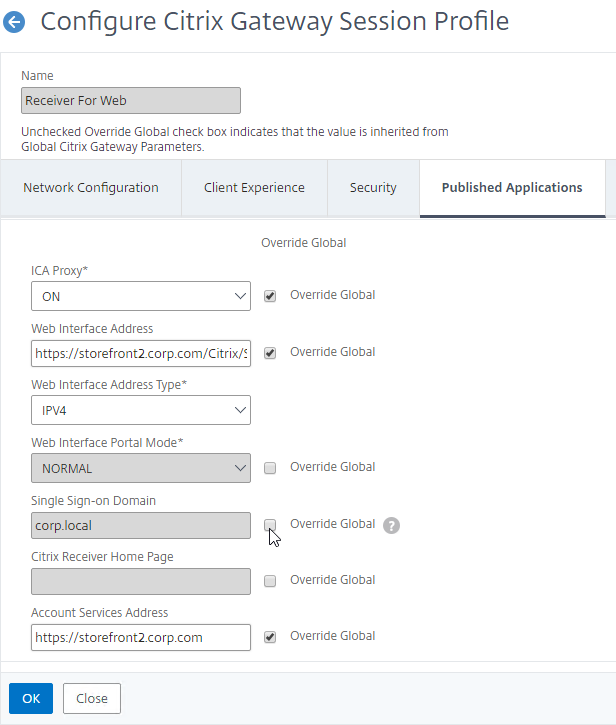Click the Web Interface Address field

click(x=141, y=353)
